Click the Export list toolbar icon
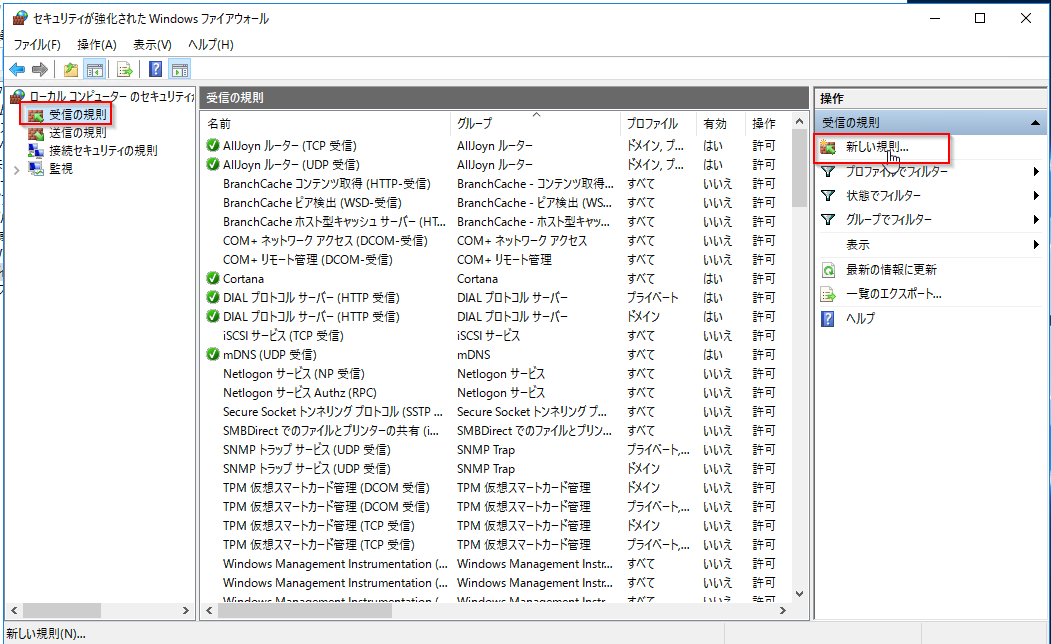The image size is (1051, 644). [125, 69]
